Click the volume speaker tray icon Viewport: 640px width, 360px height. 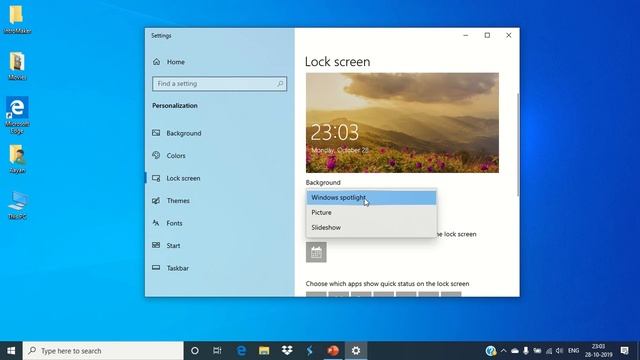pos(560,351)
